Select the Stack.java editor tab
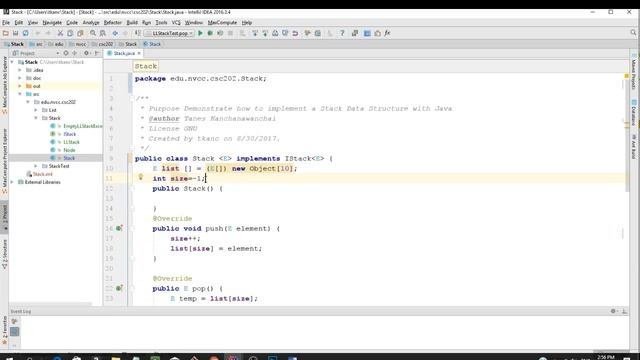The image size is (640, 360). 124,53
